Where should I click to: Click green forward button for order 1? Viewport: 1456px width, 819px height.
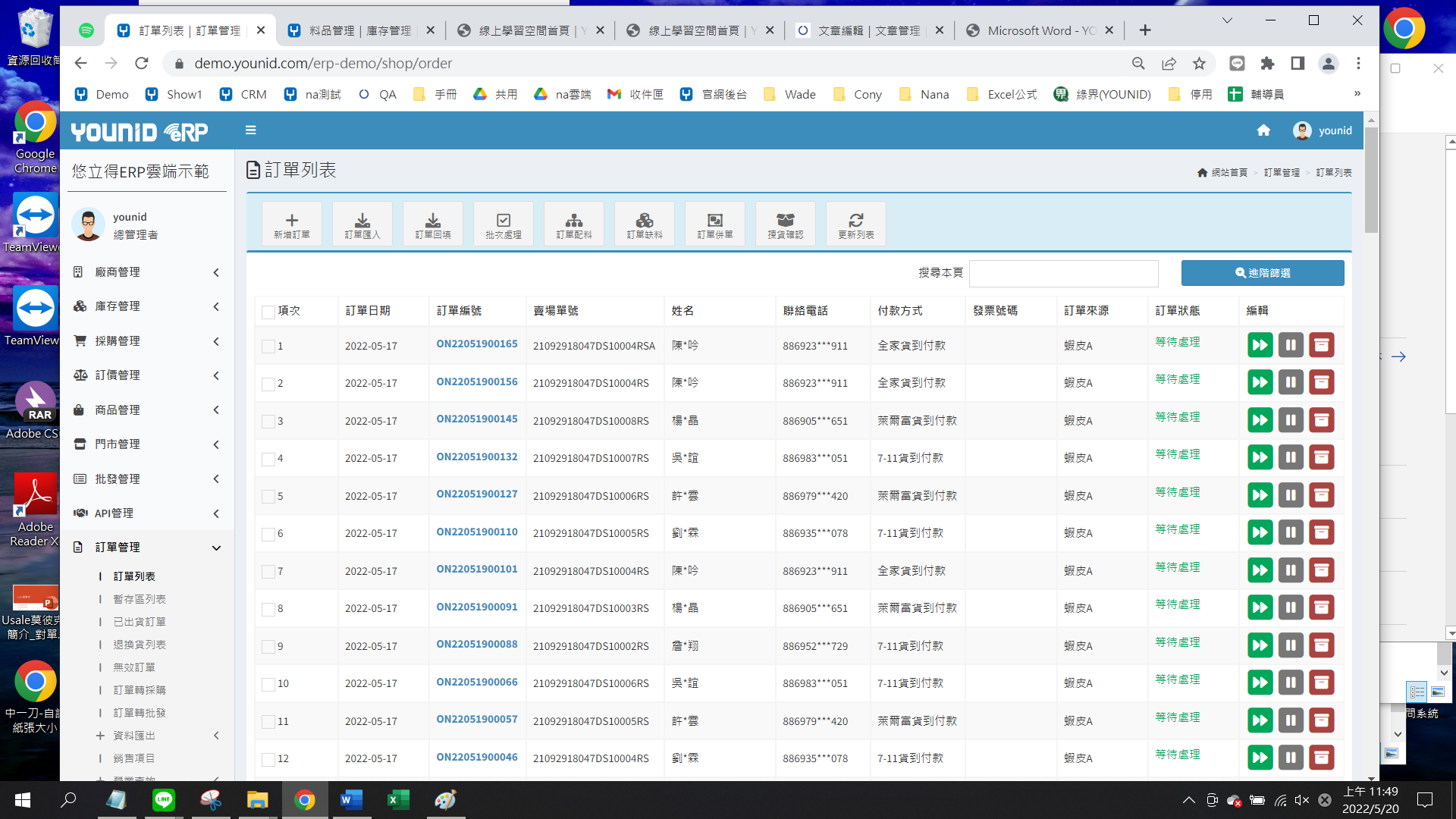[1260, 345]
